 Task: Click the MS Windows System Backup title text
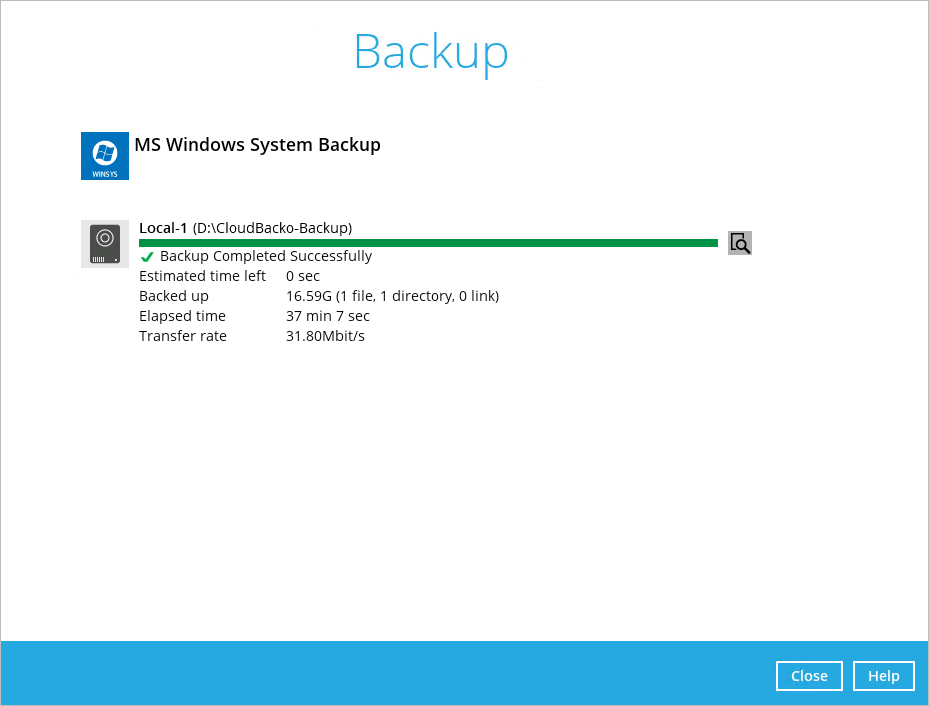point(257,144)
